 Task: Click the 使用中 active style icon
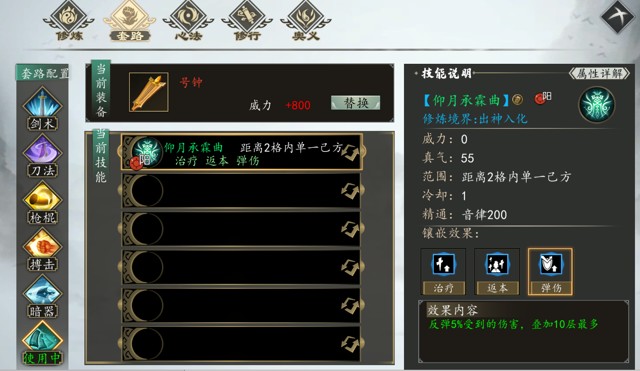42,344
